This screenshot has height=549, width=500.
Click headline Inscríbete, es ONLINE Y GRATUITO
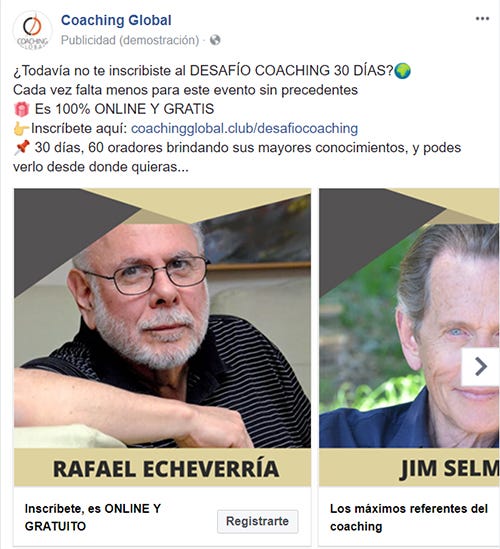tap(93, 517)
